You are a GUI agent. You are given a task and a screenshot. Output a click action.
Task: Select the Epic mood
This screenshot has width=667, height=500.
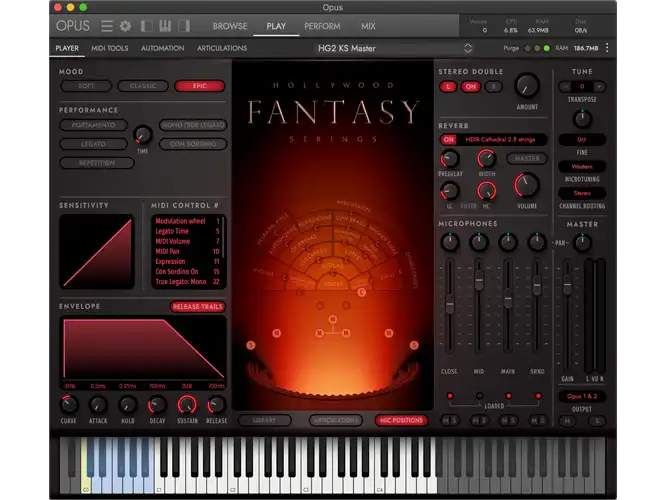tap(200, 86)
